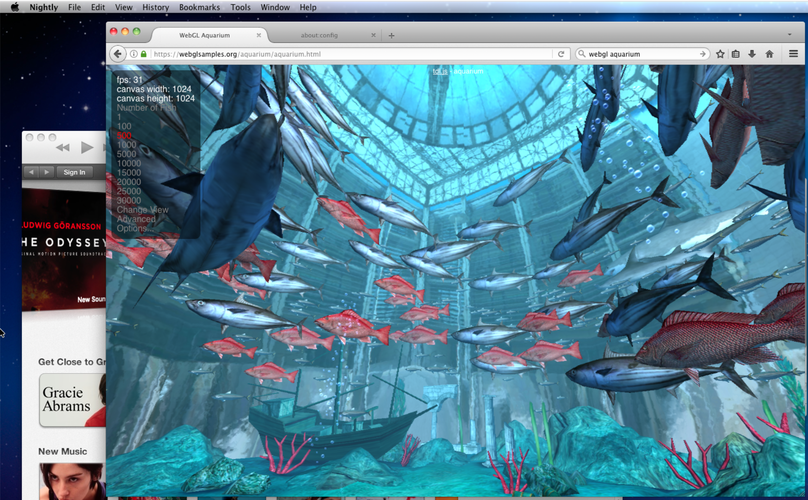Open the list all tabs dropdown arrow
The image size is (808, 500).
click(x=789, y=35)
